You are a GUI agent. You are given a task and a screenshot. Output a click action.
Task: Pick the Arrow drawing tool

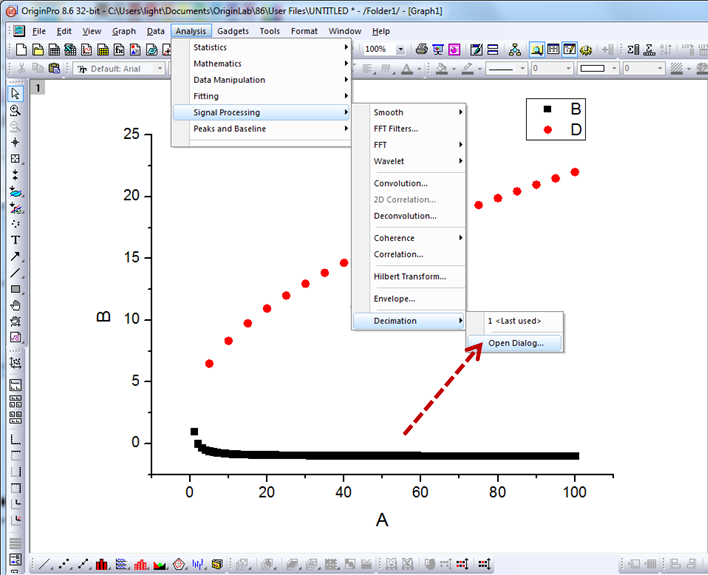pyautogui.click(x=15, y=256)
